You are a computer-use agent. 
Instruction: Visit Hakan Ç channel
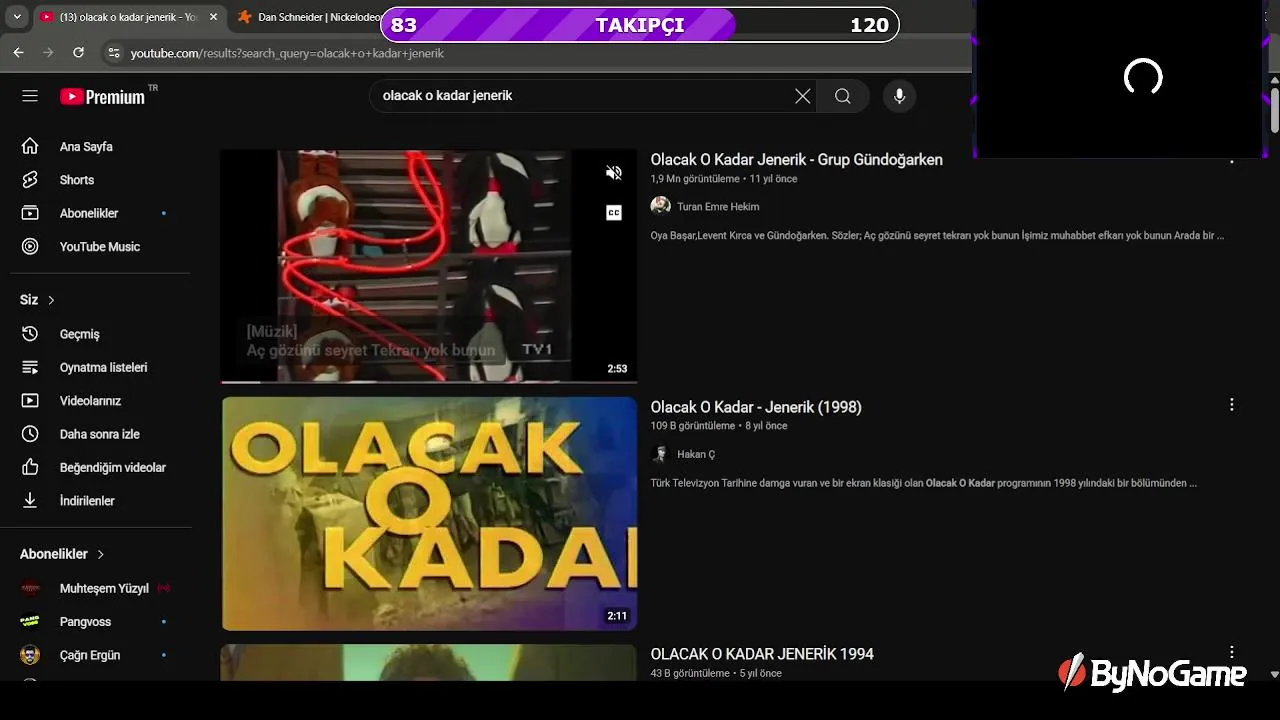click(x=696, y=454)
